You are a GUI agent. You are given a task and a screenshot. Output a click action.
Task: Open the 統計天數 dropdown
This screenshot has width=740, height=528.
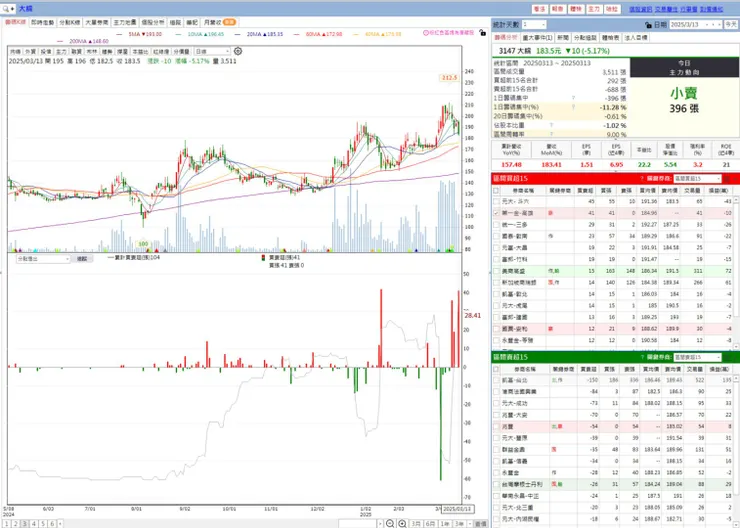534,24
